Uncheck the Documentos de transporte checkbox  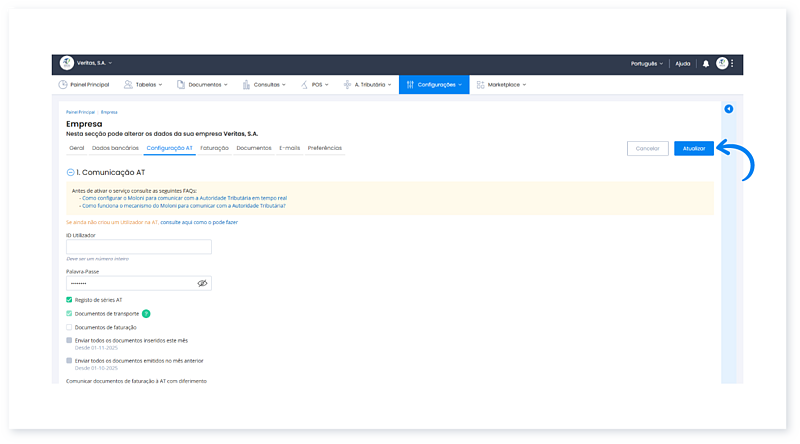[69, 313]
